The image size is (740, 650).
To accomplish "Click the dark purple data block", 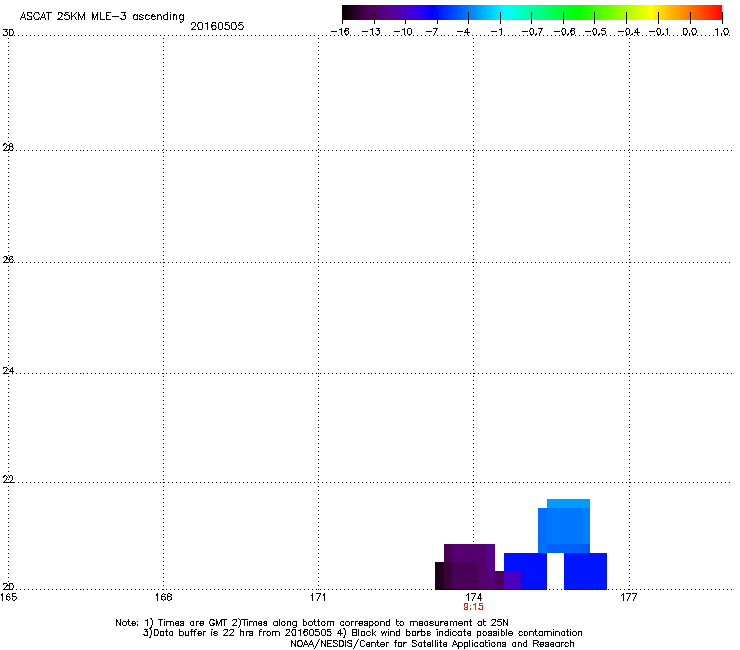I will pos(469,566).
